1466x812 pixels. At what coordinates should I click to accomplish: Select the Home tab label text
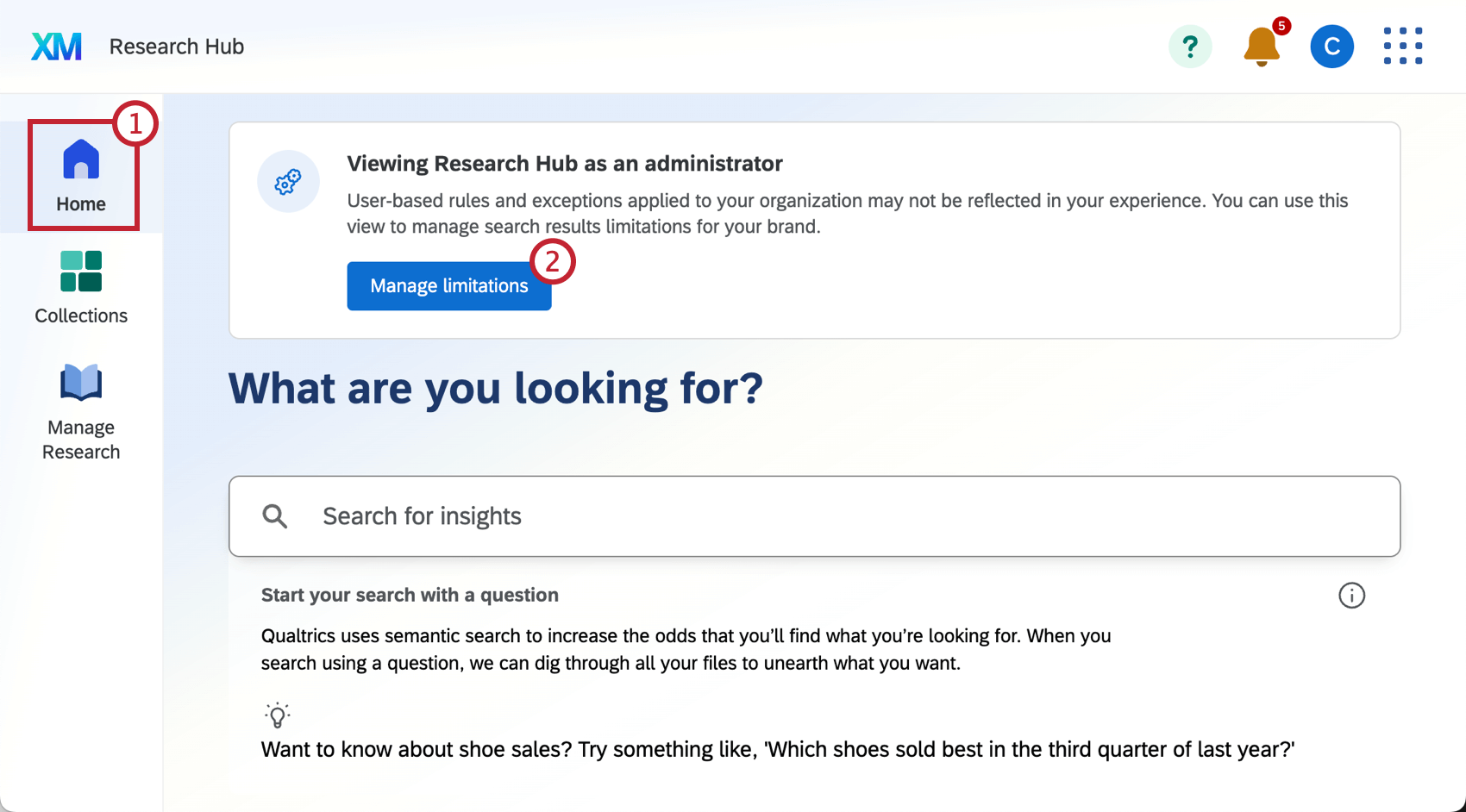[80, 203]
